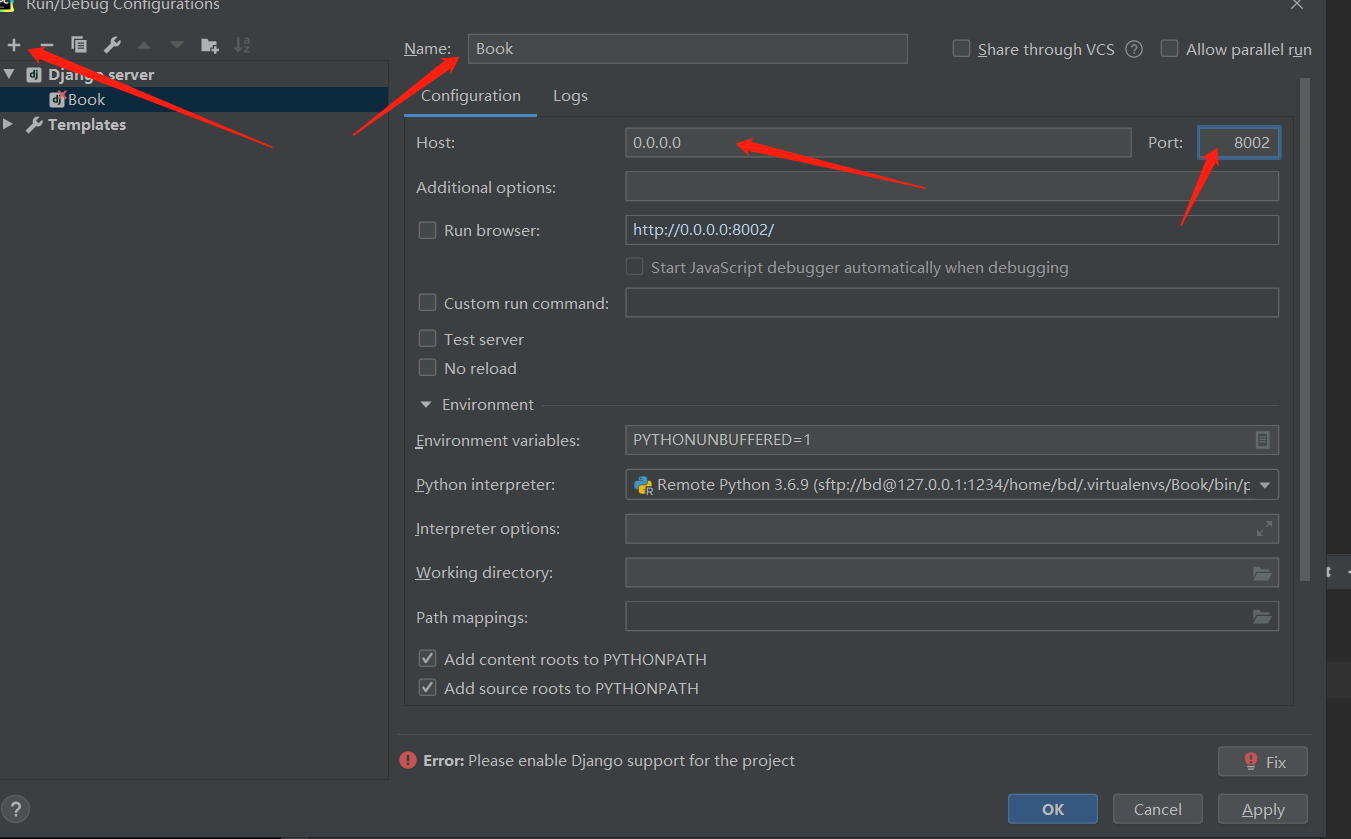Click the configuration panel vertical scrollbar
This screenshot has width=1351, height=839.
1304,330
